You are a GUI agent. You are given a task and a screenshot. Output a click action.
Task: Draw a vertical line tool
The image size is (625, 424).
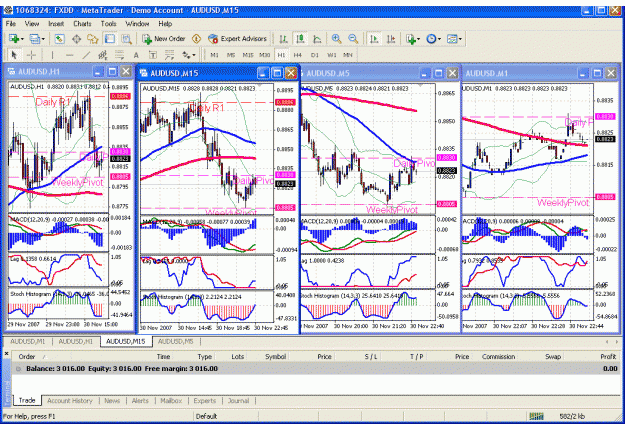[x=52, y=55]
